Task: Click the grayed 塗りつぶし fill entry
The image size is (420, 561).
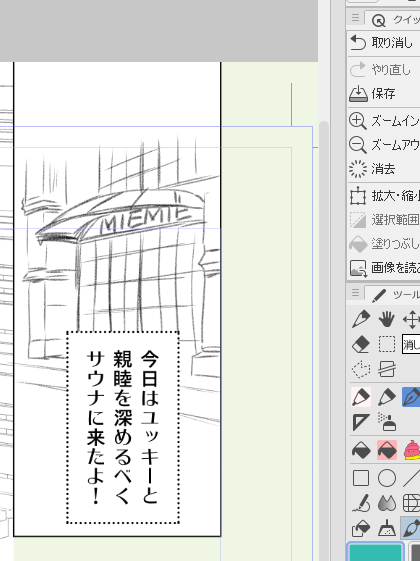Action: 384,244
